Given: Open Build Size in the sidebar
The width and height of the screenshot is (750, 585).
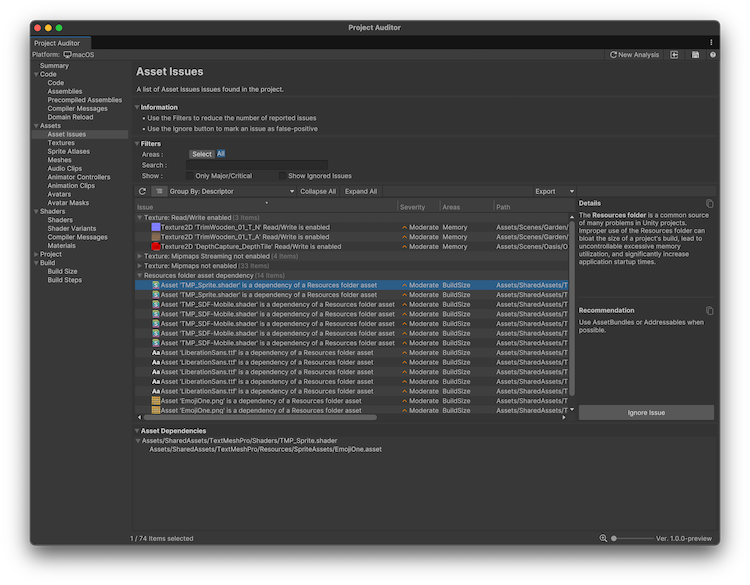Looking at the screenshot, I should 62,271.
